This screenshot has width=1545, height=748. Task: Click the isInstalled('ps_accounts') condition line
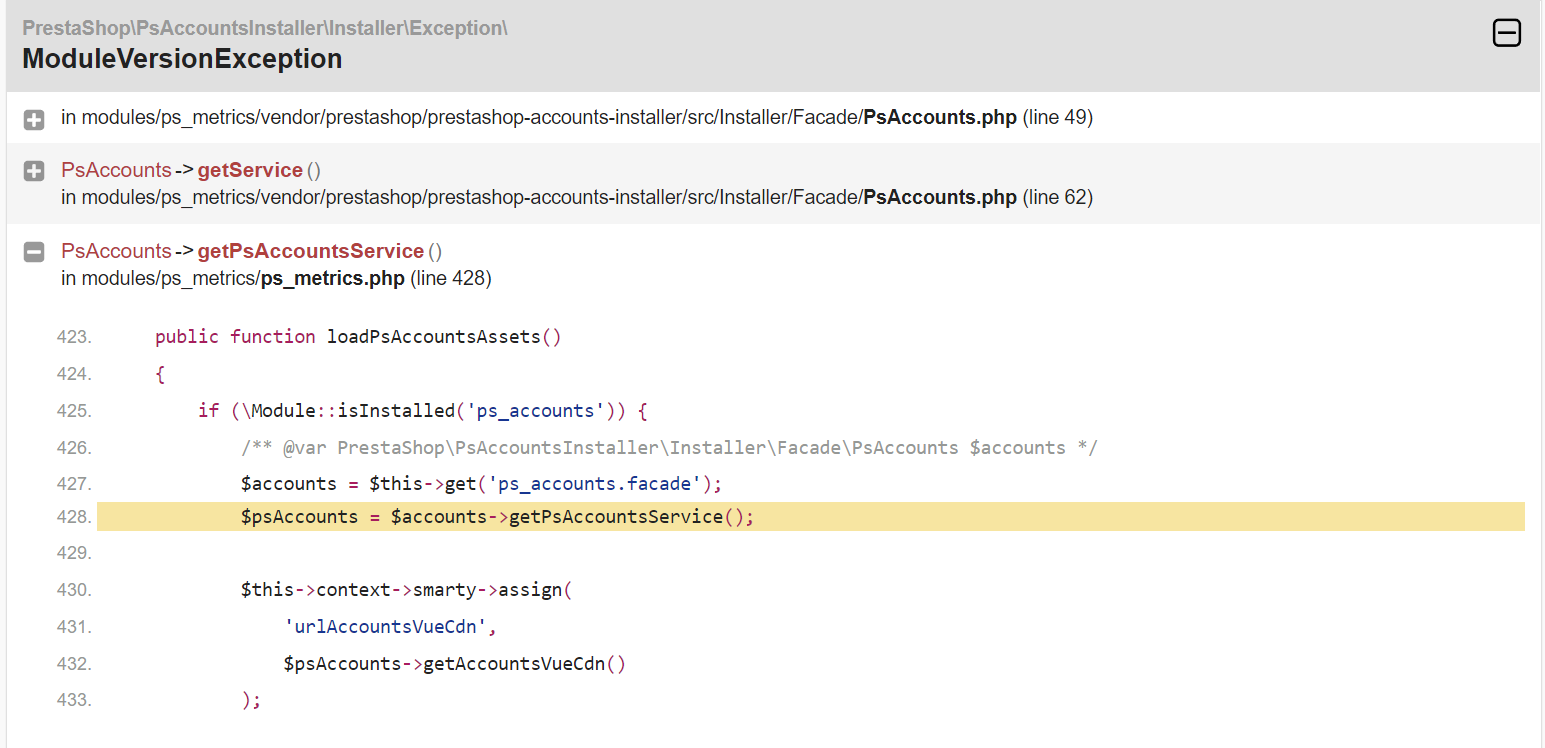tap(423, 411)
